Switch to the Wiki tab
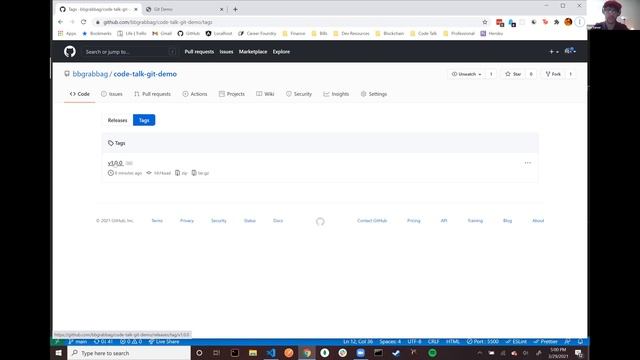The width and height of the screenshot is (640, 360). (265, 94)
